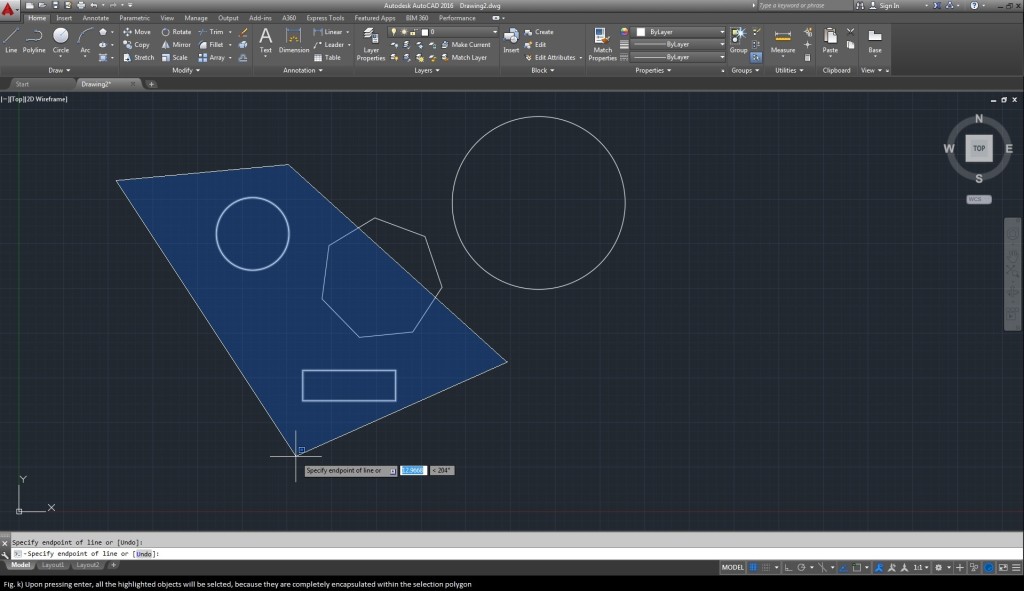Toggle the drawing grid display in status bar

click(x=753, y=567)
